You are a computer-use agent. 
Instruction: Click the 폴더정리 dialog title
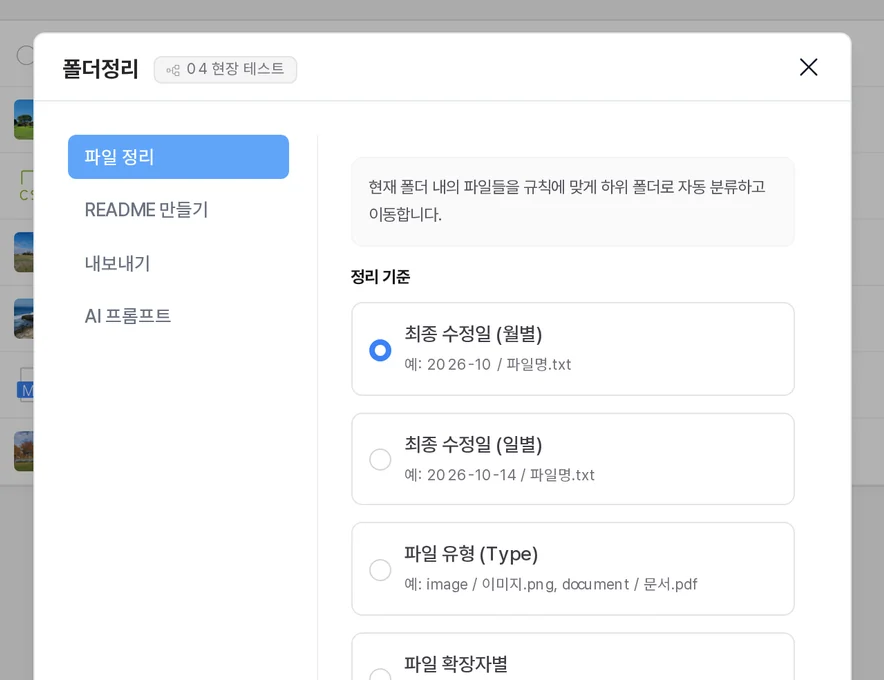[x=100, y=69]
